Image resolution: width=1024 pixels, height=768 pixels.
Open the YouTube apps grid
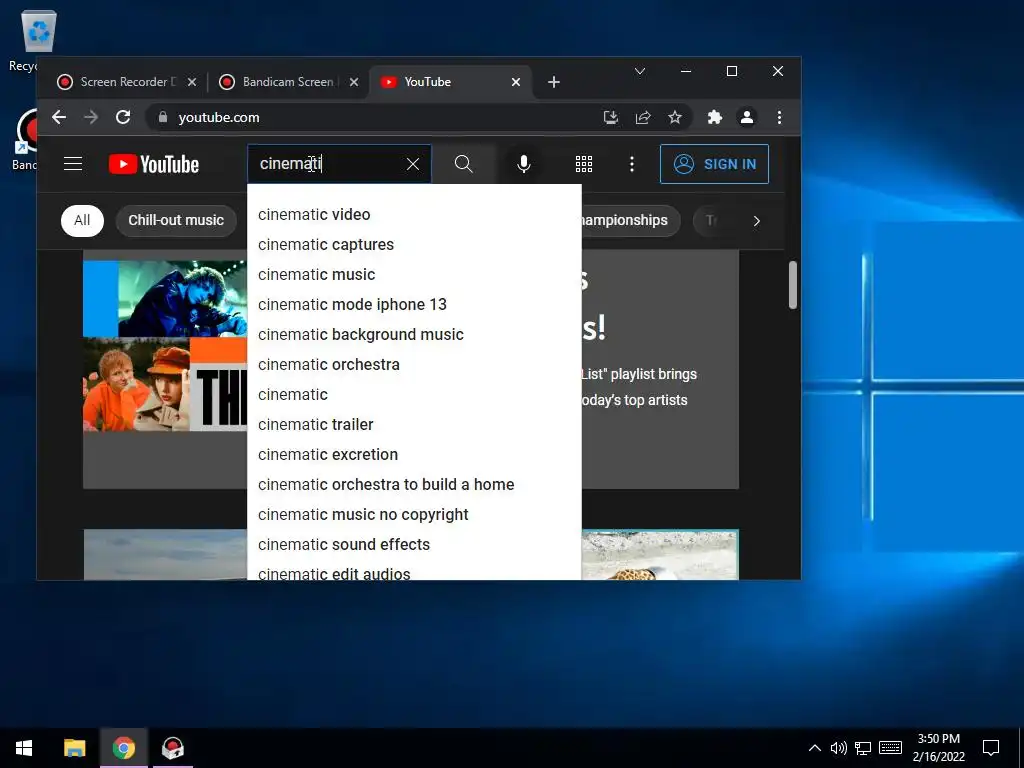pos(584,164)
